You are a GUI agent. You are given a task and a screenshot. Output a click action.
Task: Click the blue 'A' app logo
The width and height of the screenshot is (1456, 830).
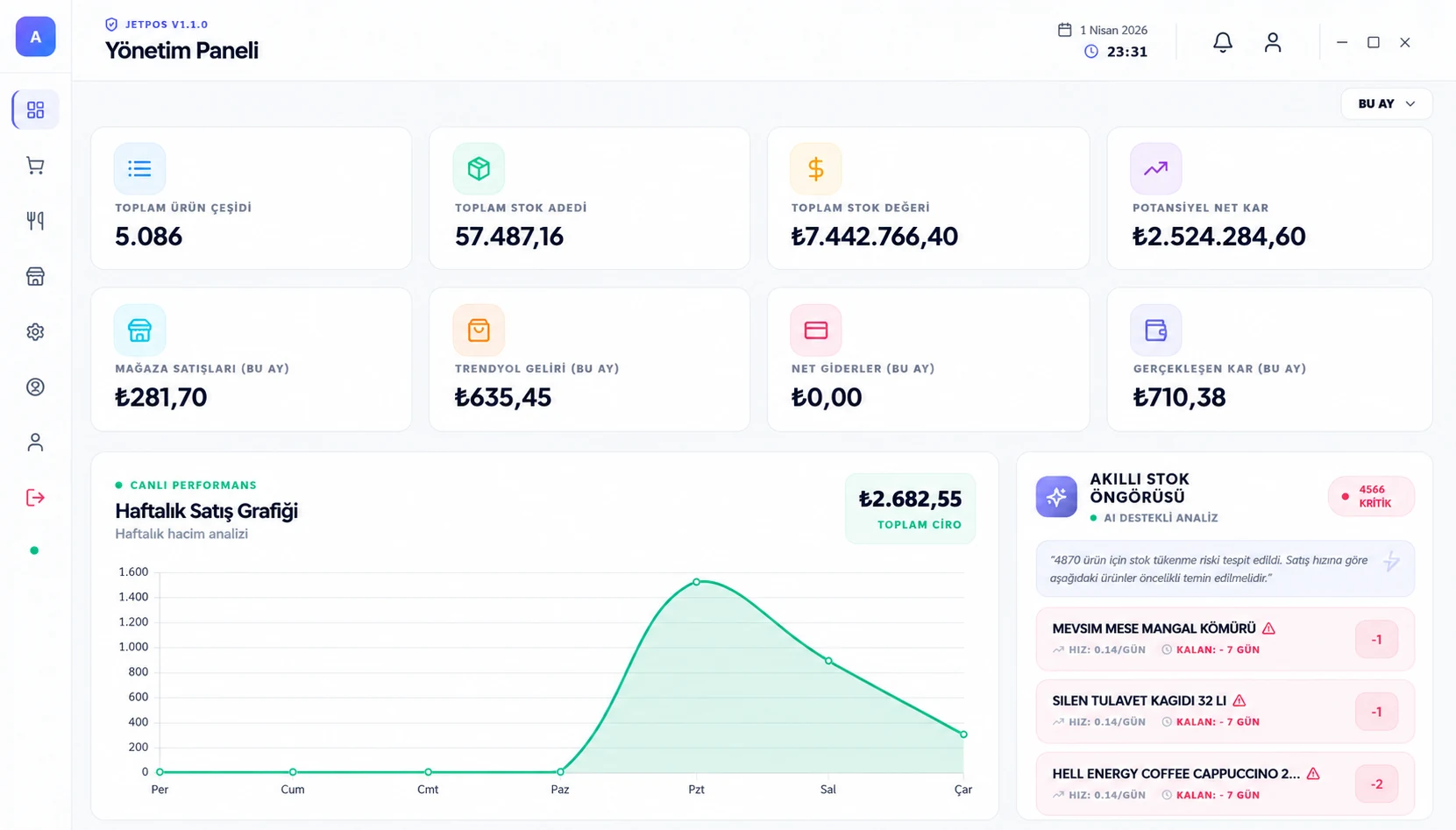click(x=36, y=37)
